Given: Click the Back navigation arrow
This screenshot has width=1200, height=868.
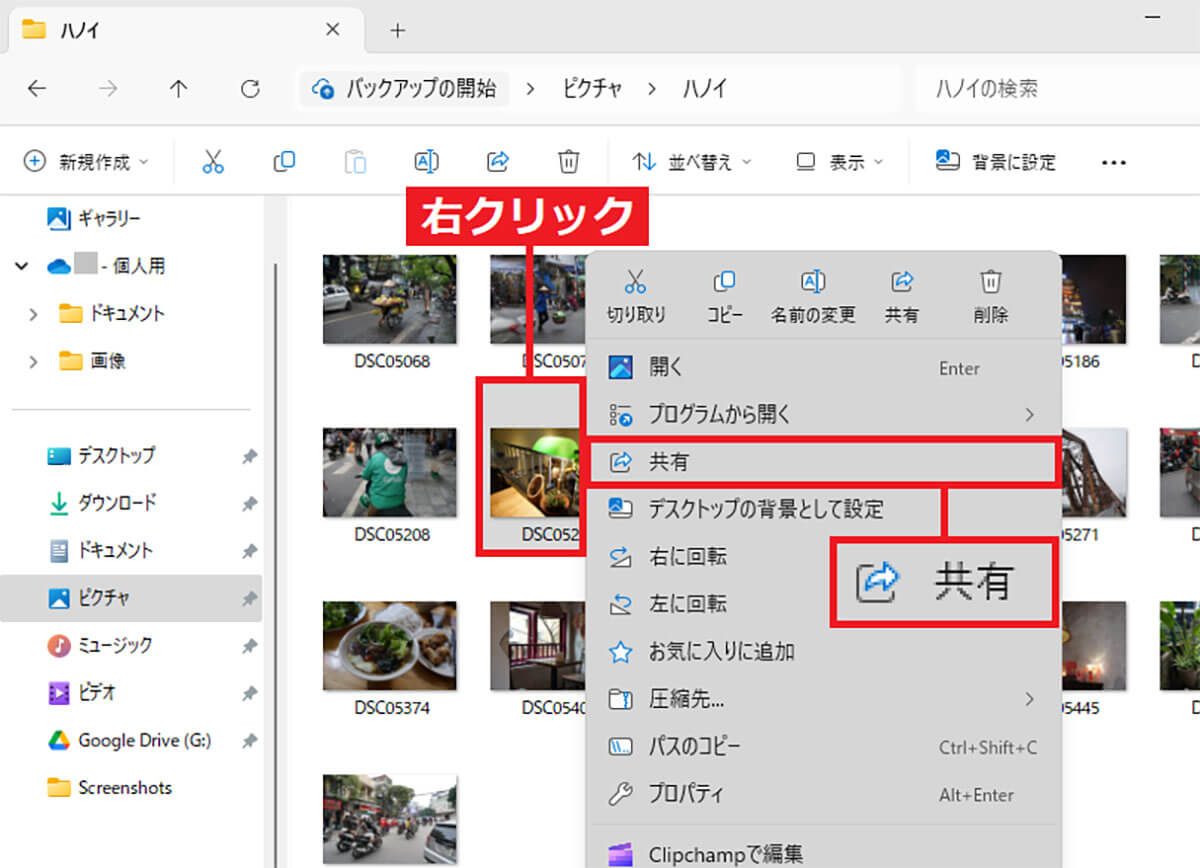Looking at the screenshot, I should [x=37, y=89].
